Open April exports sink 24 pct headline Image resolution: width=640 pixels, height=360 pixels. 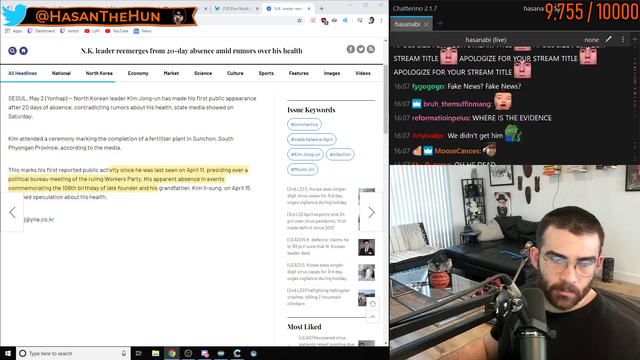317,221
